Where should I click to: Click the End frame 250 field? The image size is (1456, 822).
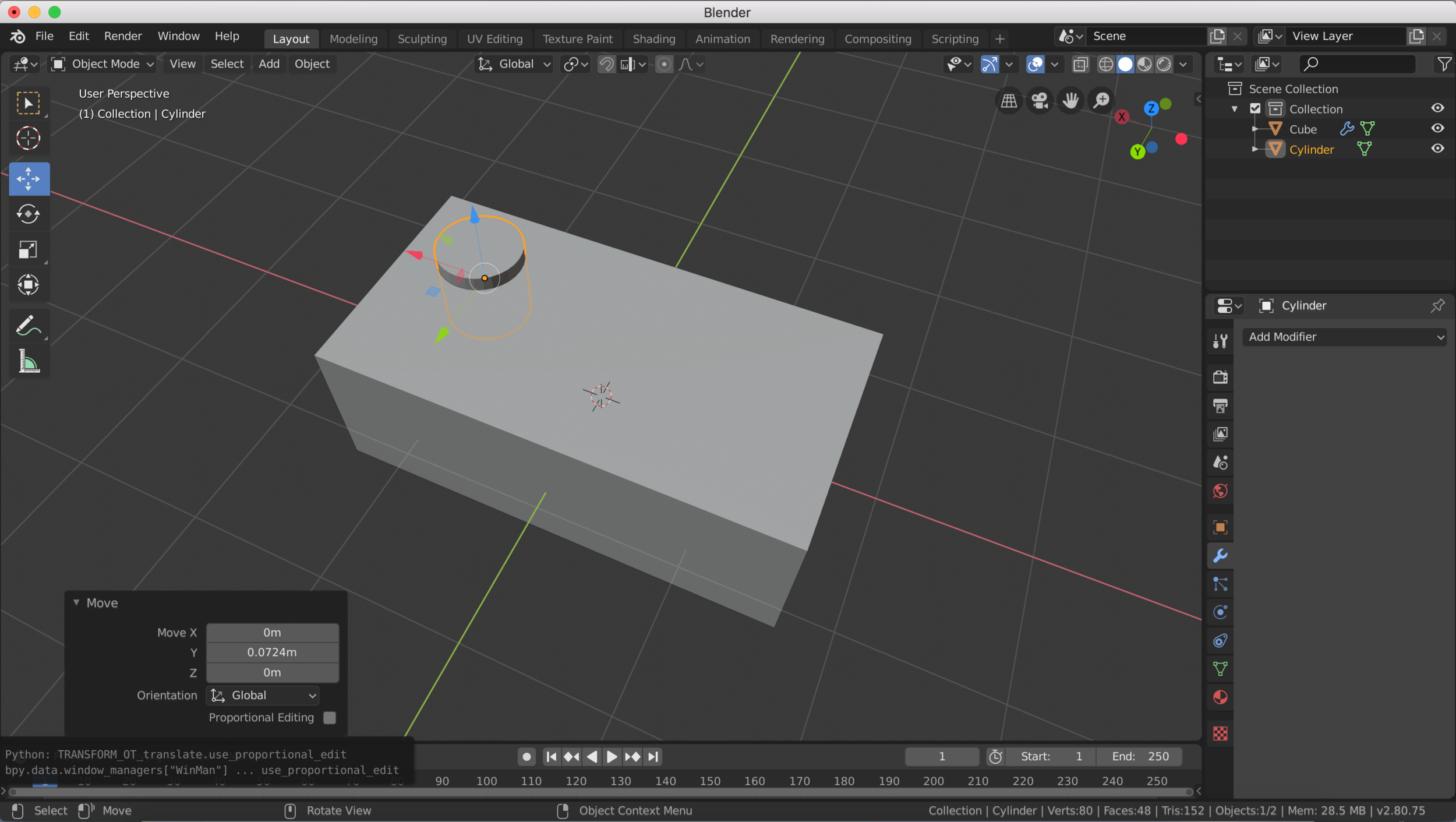(1140, 756)
